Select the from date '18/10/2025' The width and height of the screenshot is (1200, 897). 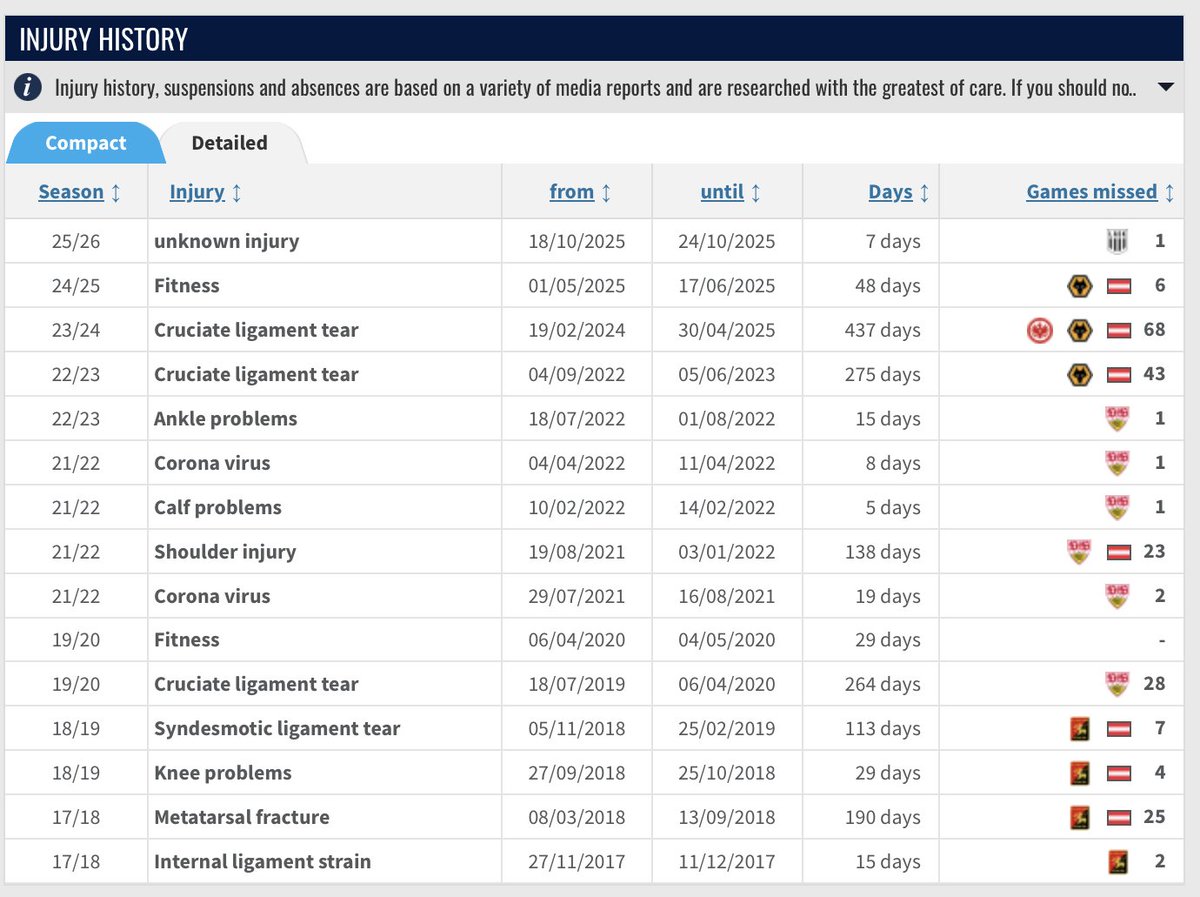click(577, 241)
